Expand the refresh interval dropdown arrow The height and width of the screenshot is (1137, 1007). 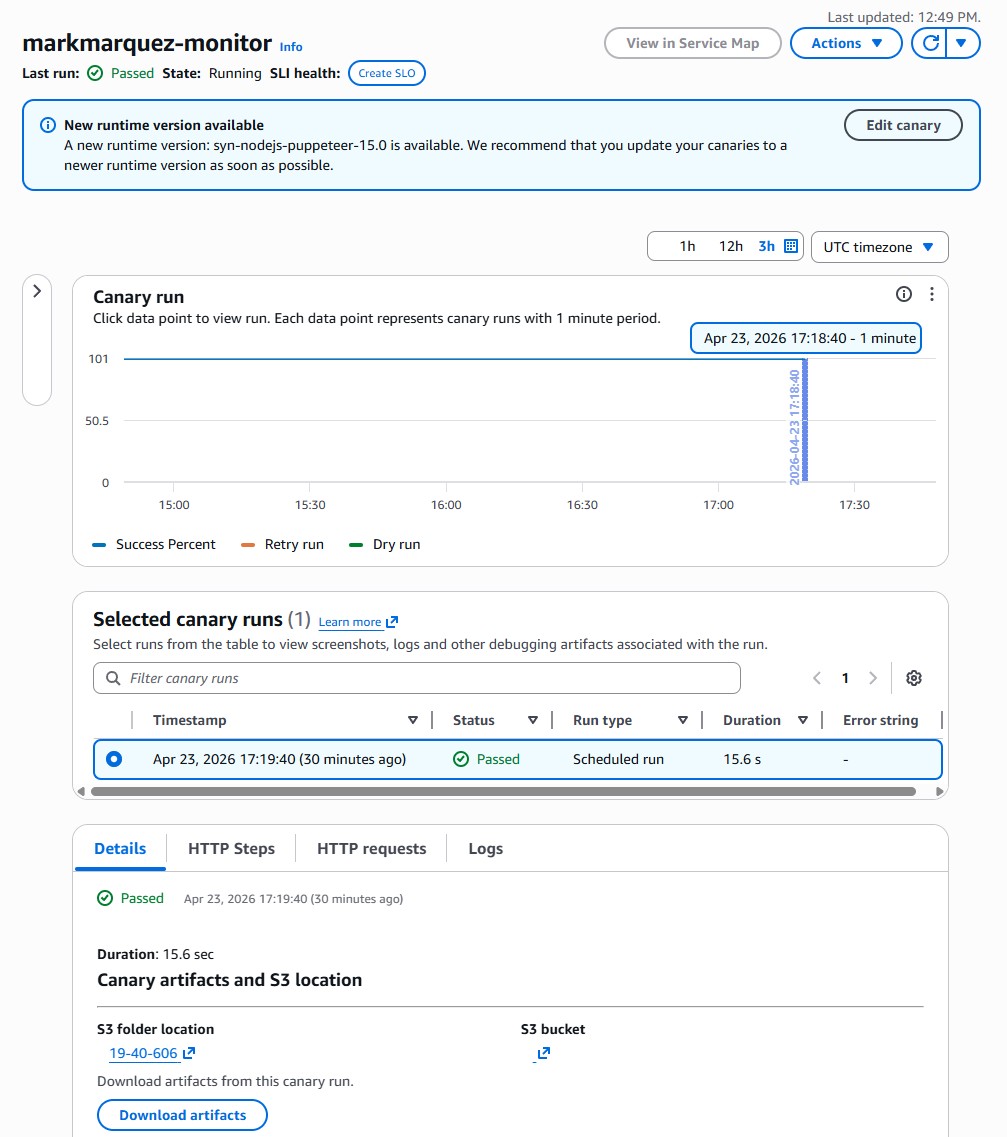(961, 43)
